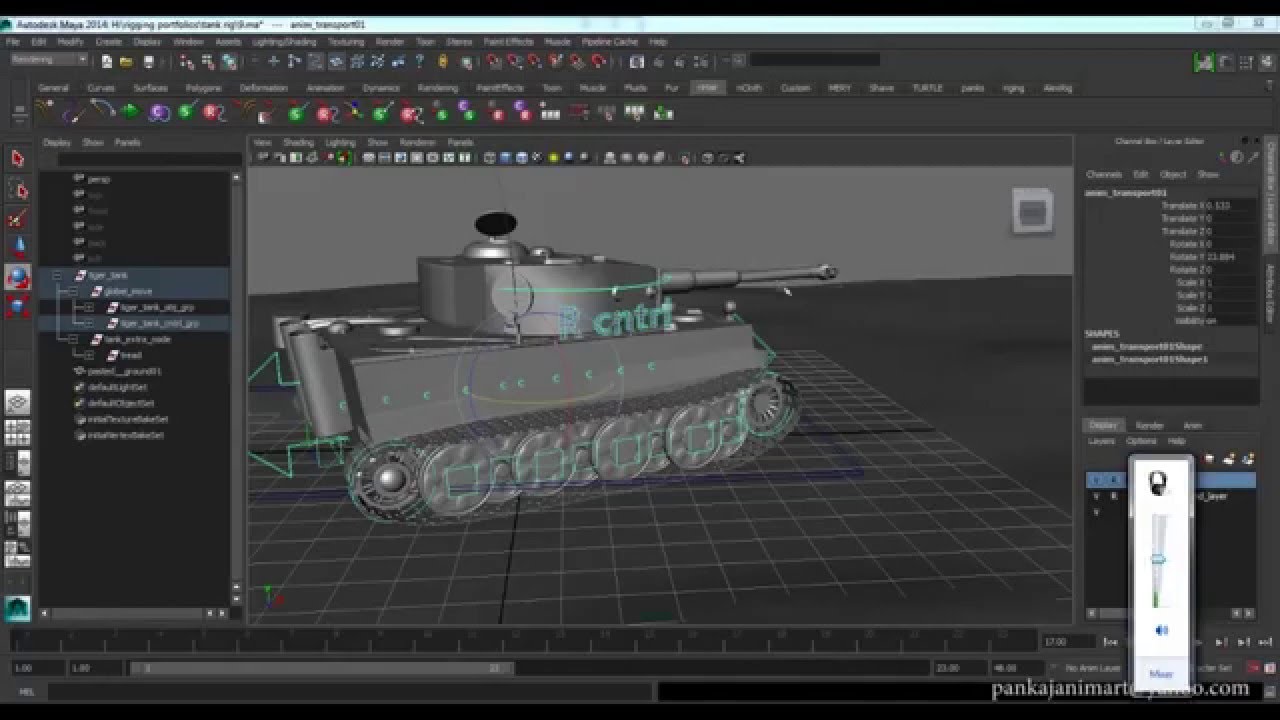This screenshot has height=720, width=1280.
Task: Toggle visibility V of selected display layer
Action: pos(1096,481)
